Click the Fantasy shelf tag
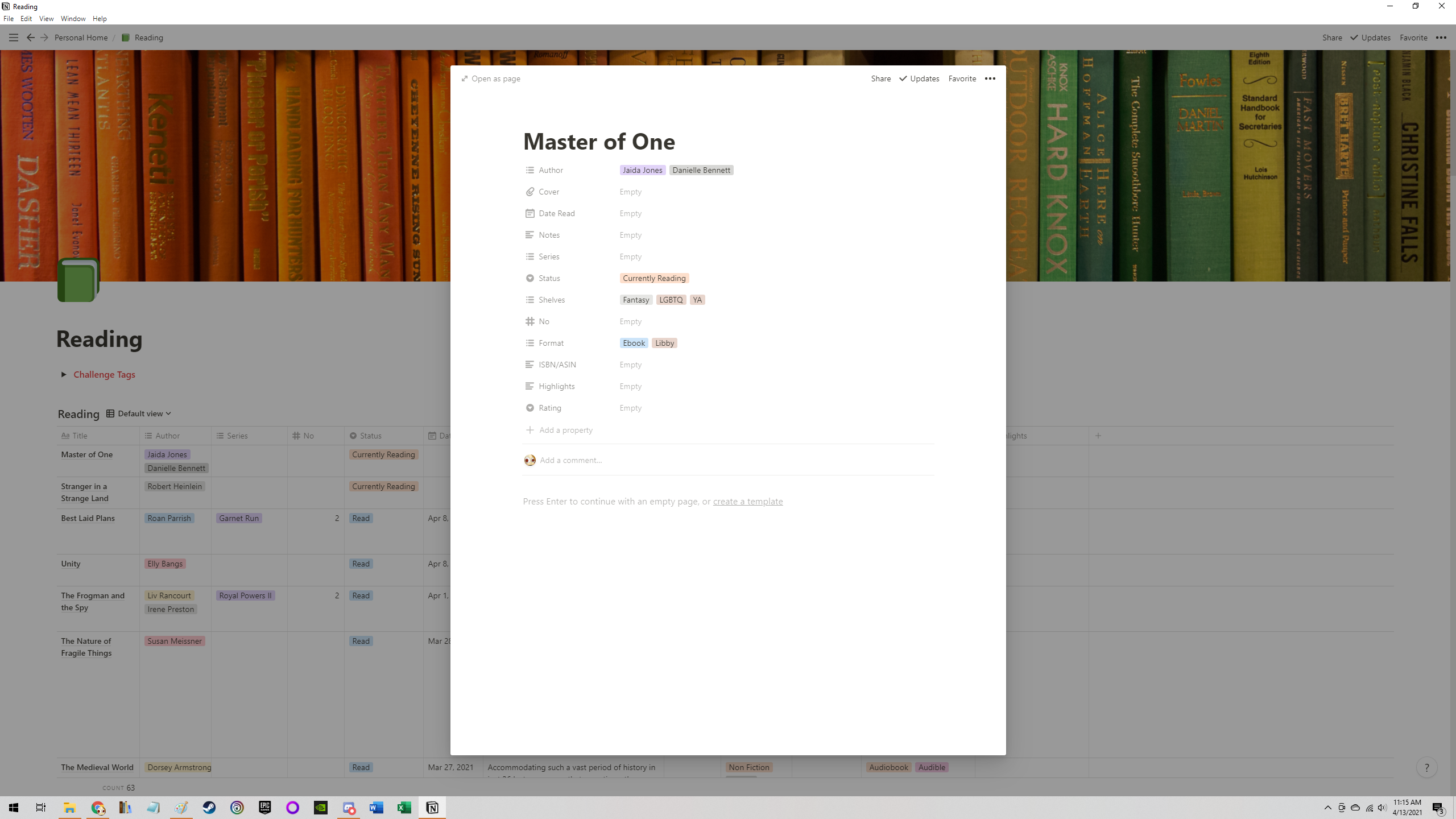 tap(635, 300)
